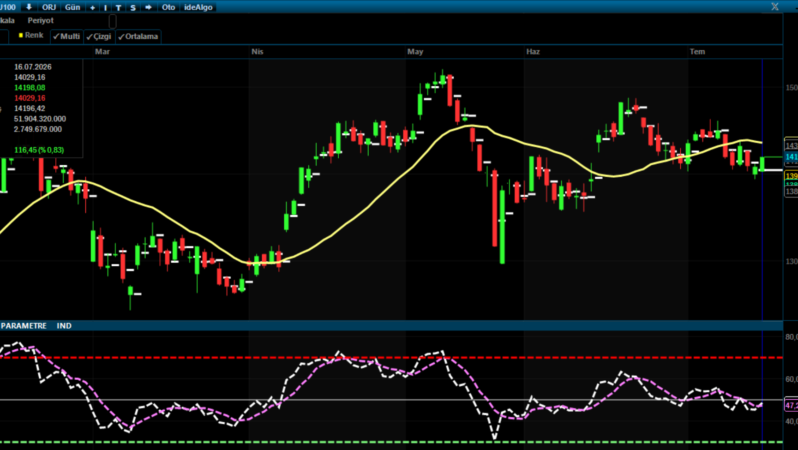The width and height of the screenshot is (798, 450).
Task: Click the yellow Renk color swatch
Action: (x=21, y=36)
